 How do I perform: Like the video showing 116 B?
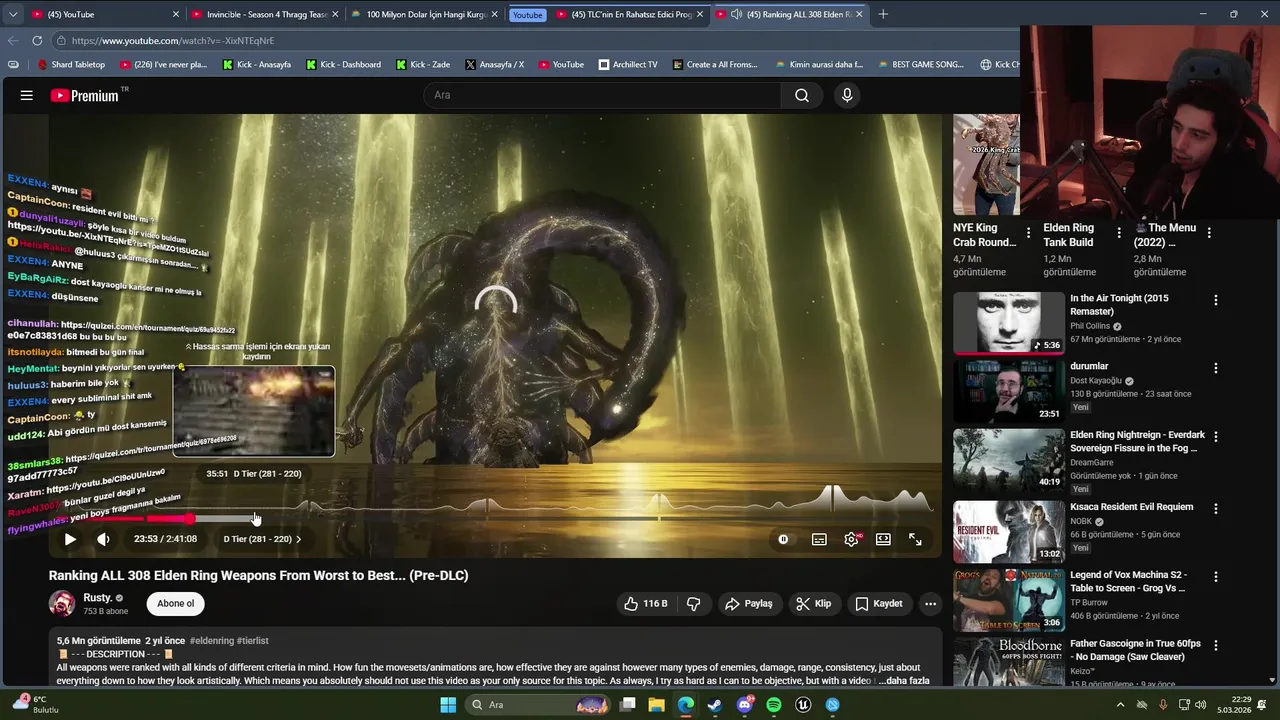tap(646, 603)
